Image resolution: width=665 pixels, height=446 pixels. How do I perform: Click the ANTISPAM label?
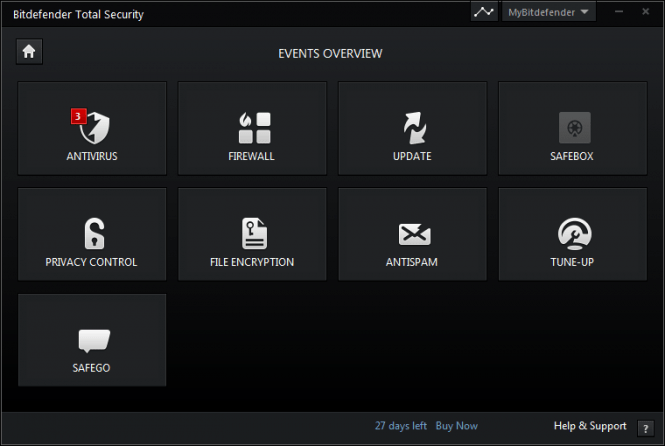411,262
